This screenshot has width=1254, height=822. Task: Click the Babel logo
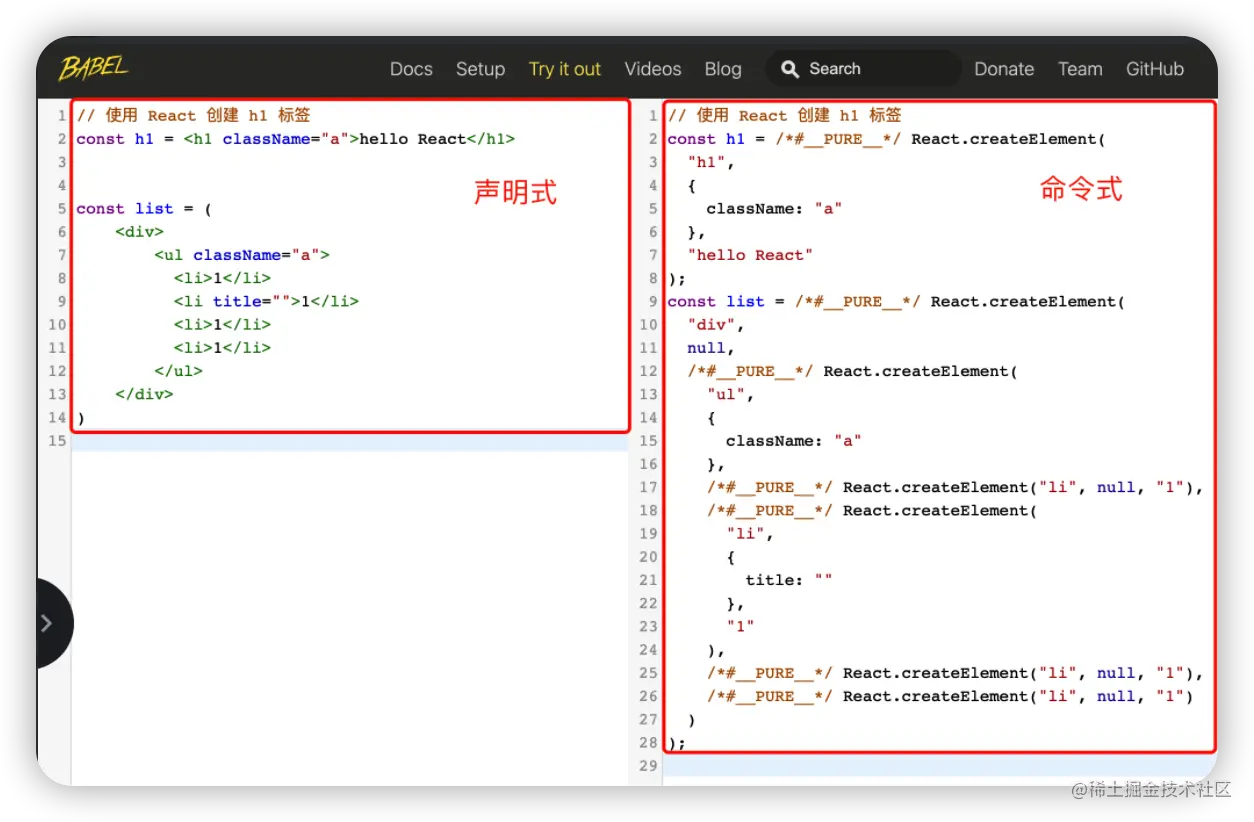[x=94, y=68]
